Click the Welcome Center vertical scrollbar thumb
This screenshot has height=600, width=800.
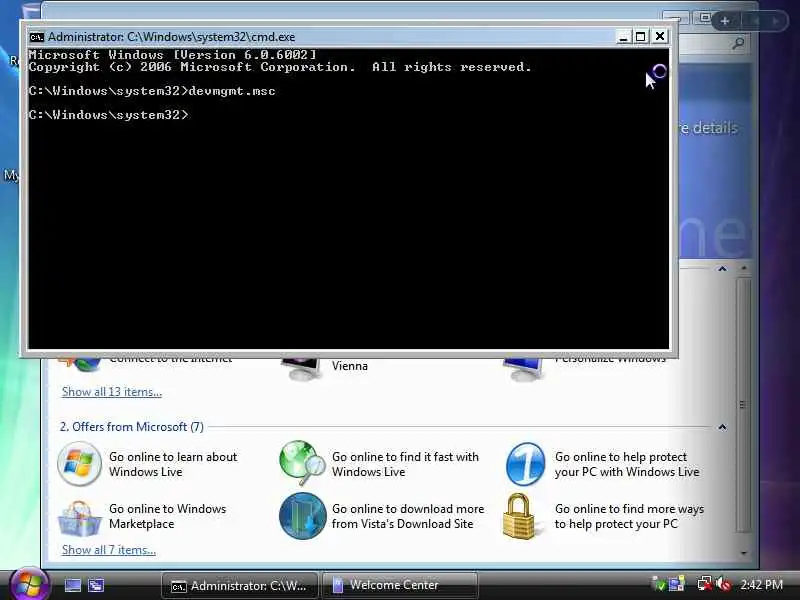[743, 405]
